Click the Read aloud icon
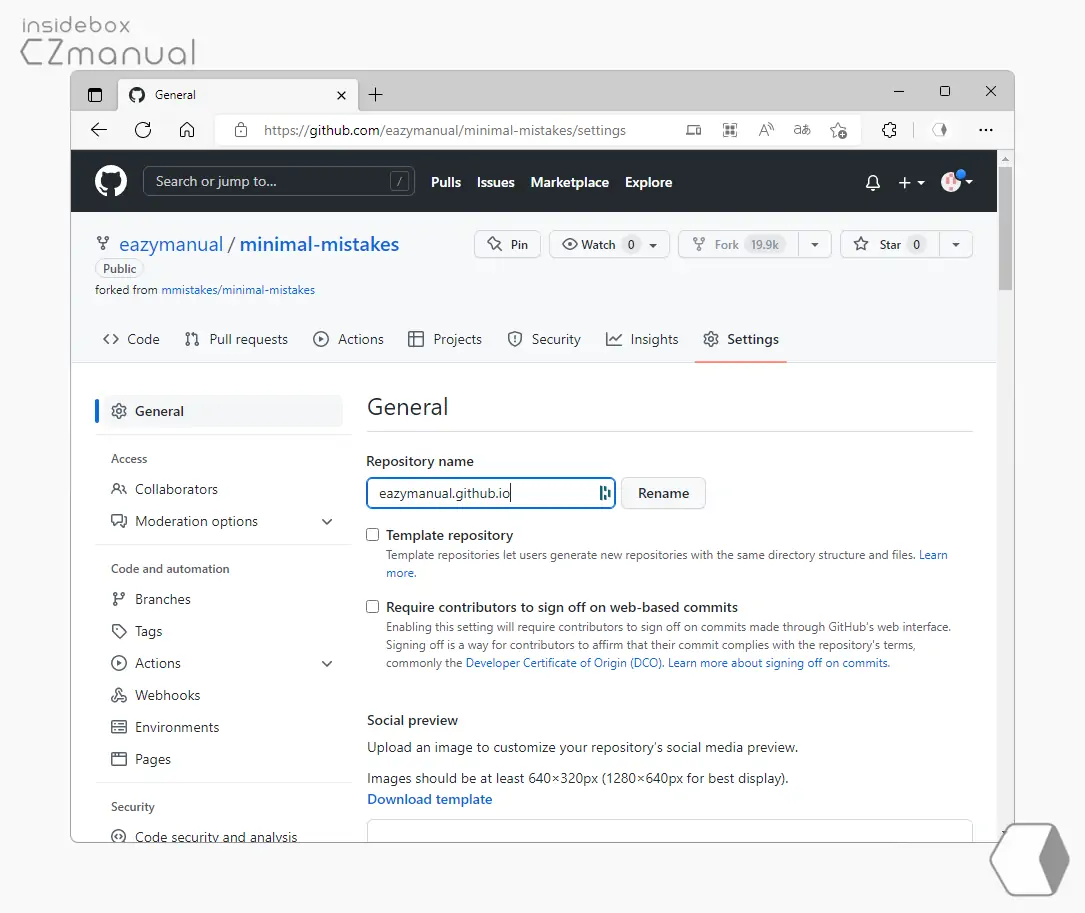Image resolution: width=1085 pixels, height=913 pixels. tap(766, 130)
